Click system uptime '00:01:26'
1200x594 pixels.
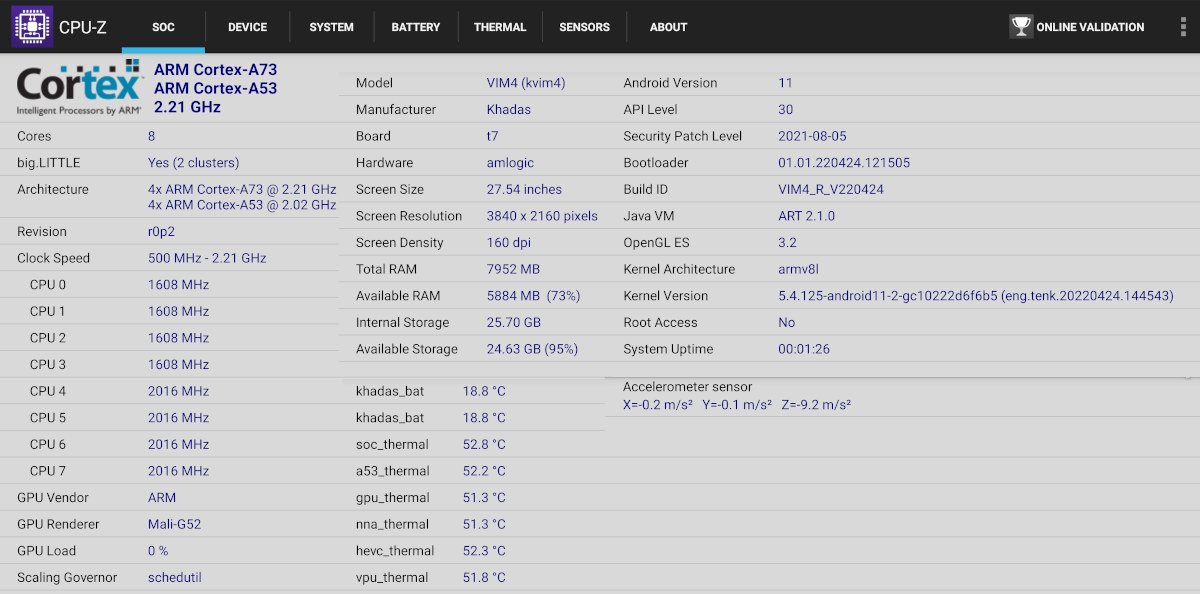(x=804, y=349)
